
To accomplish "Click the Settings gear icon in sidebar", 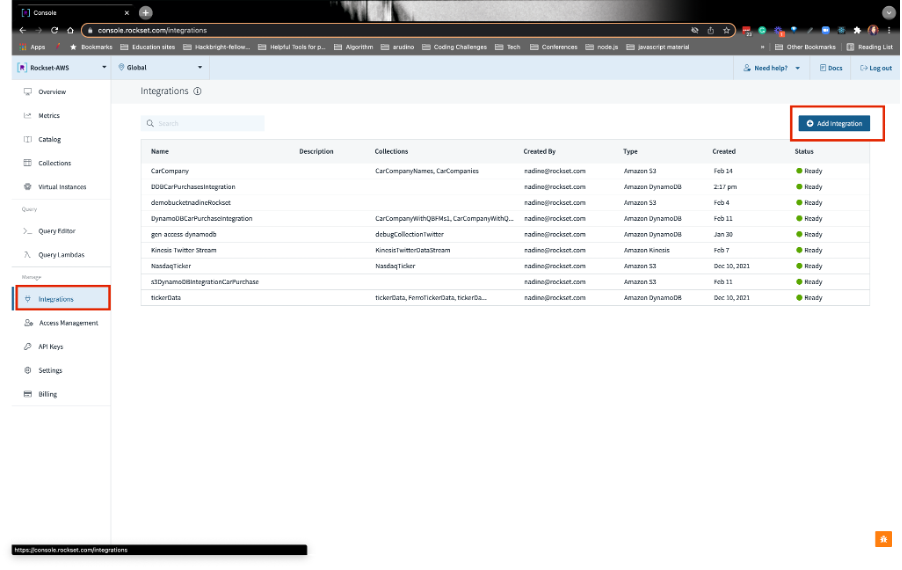I will coord(28,370).
